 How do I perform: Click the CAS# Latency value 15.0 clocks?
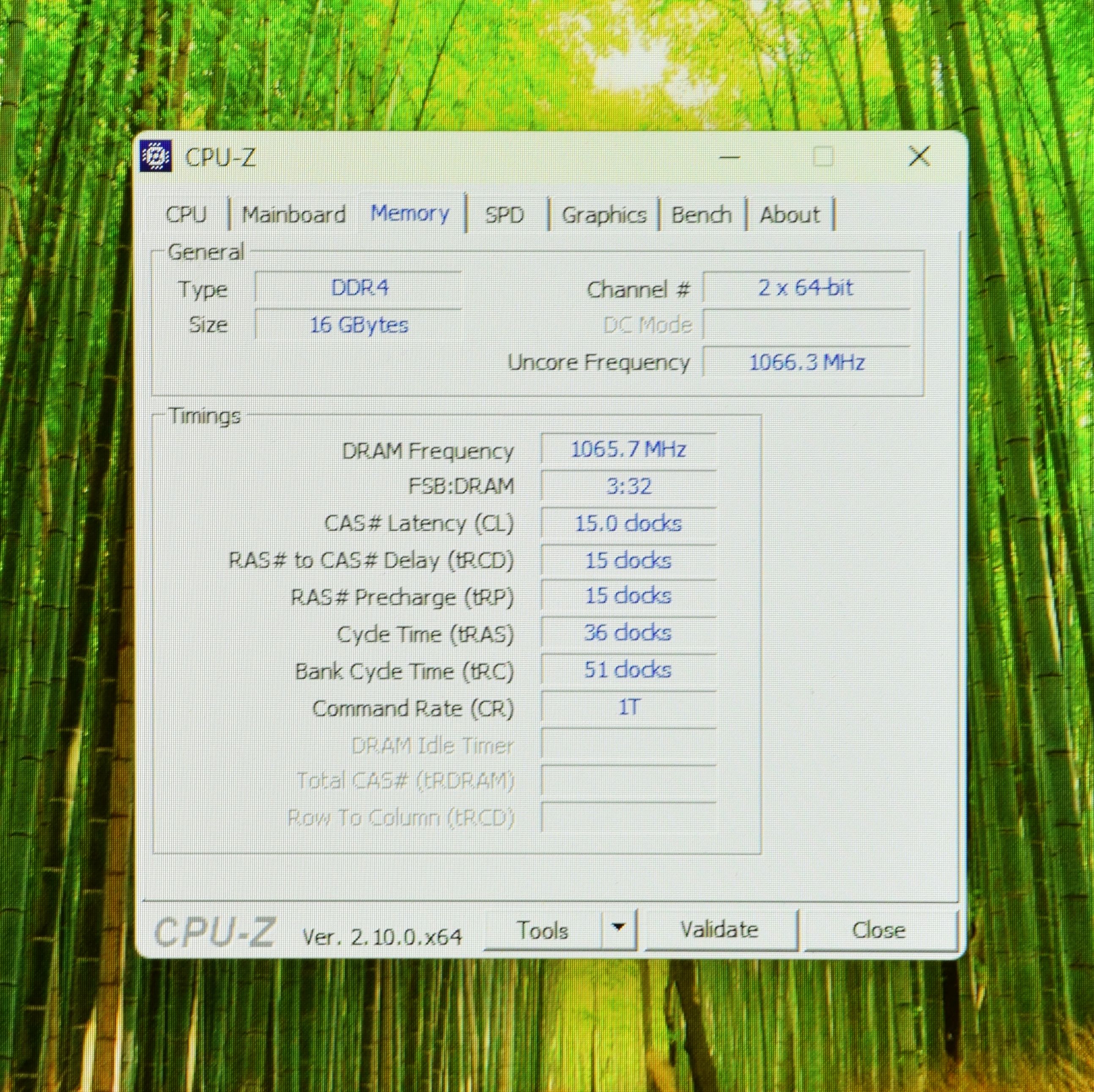tap(628, 523)
